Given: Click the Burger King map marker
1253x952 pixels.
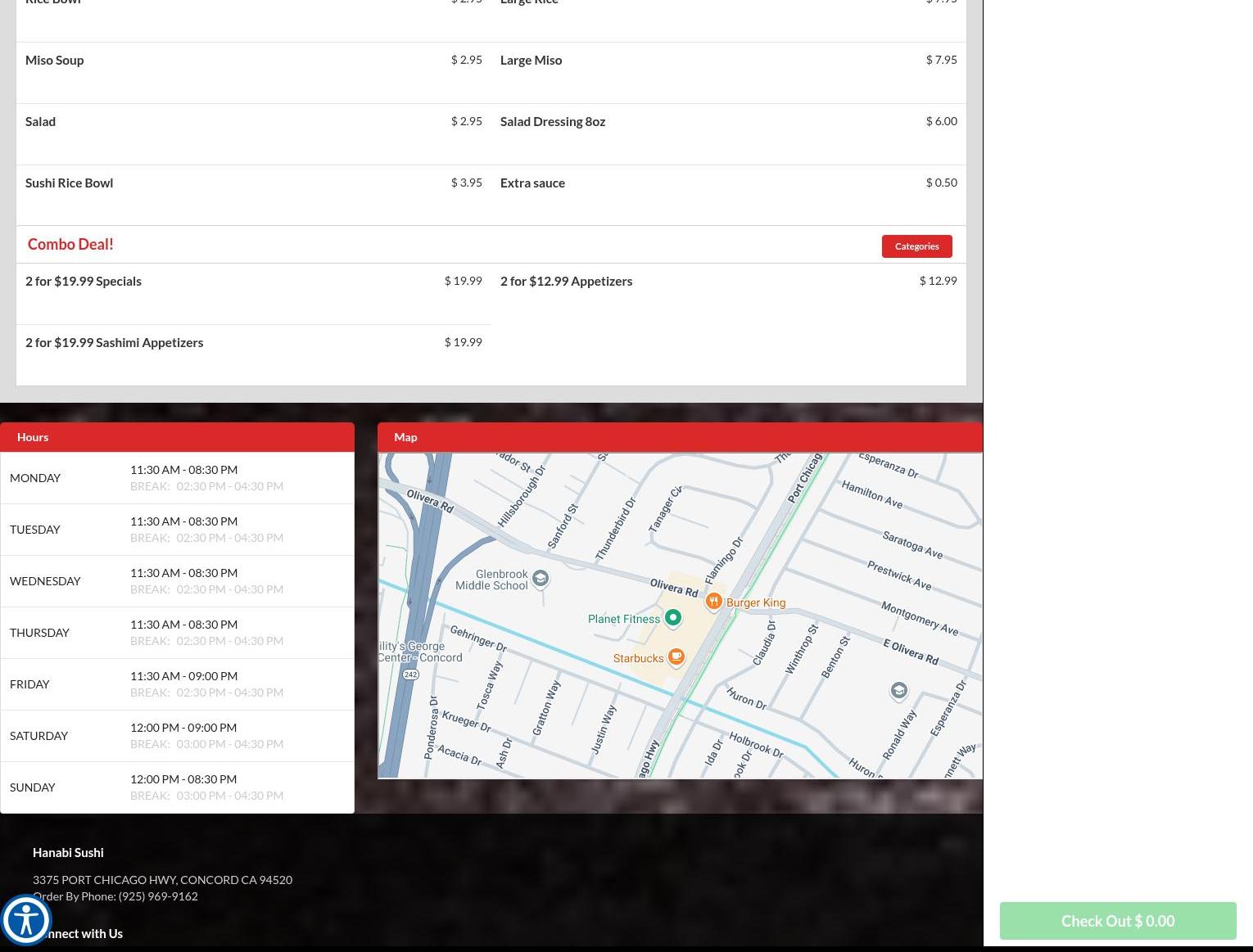Looking at the screenshot, I should [x=713, y=602].
